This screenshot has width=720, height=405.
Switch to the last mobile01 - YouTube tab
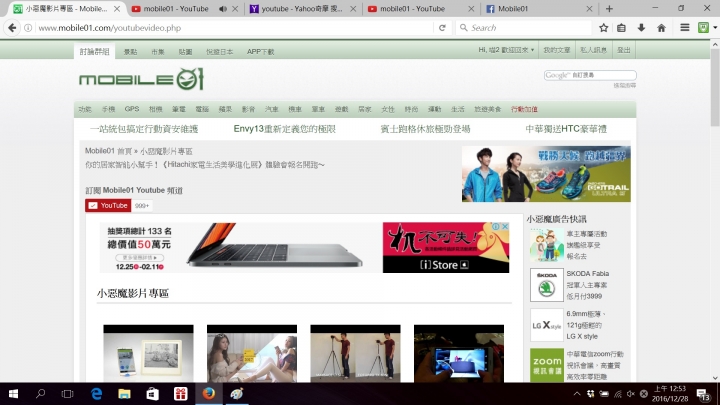tap(412, 9)
